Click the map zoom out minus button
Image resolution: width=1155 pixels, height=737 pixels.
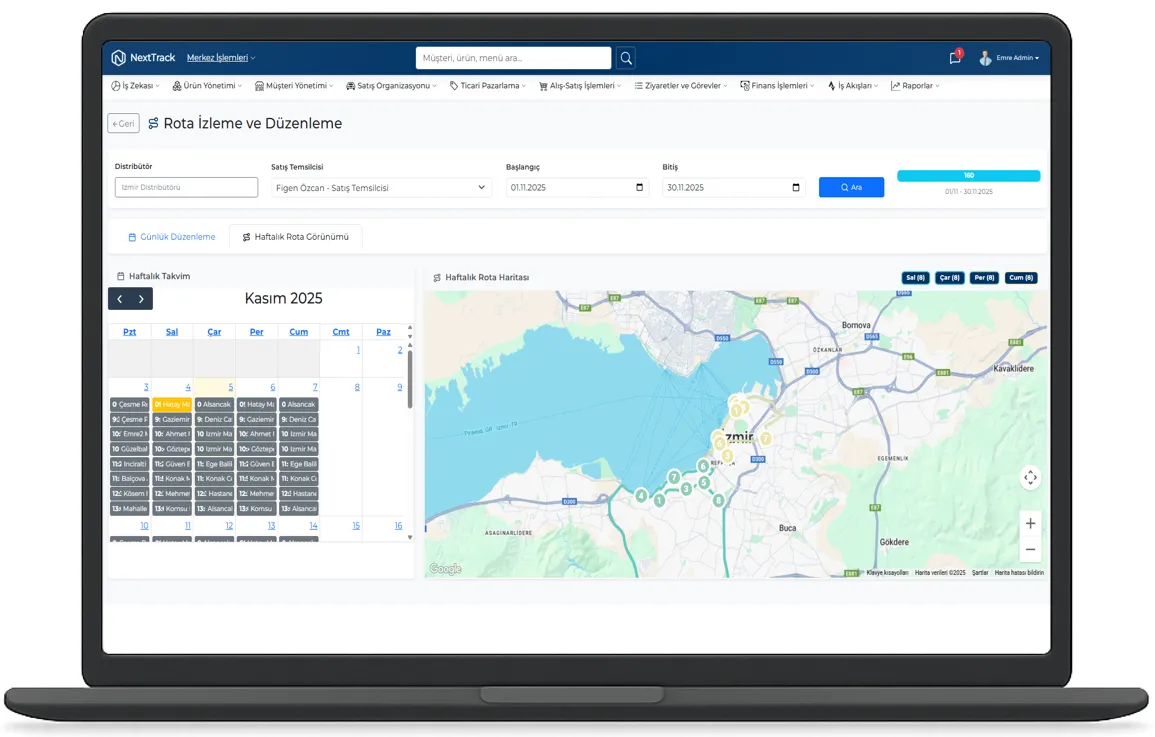(x=1030, y=549)
